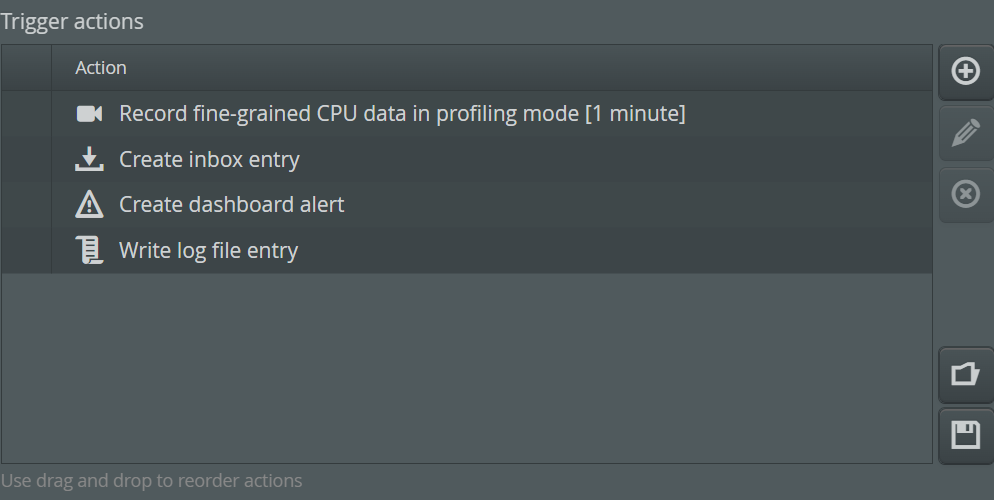Click the floppy disk save button
Image resolution: width=994 pixels, height=500 pixels.
[965, 435]
